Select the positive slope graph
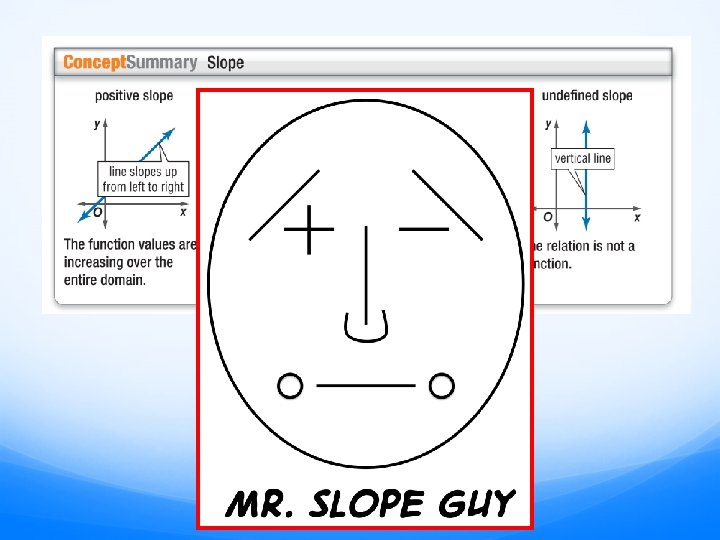 (133, 174)
